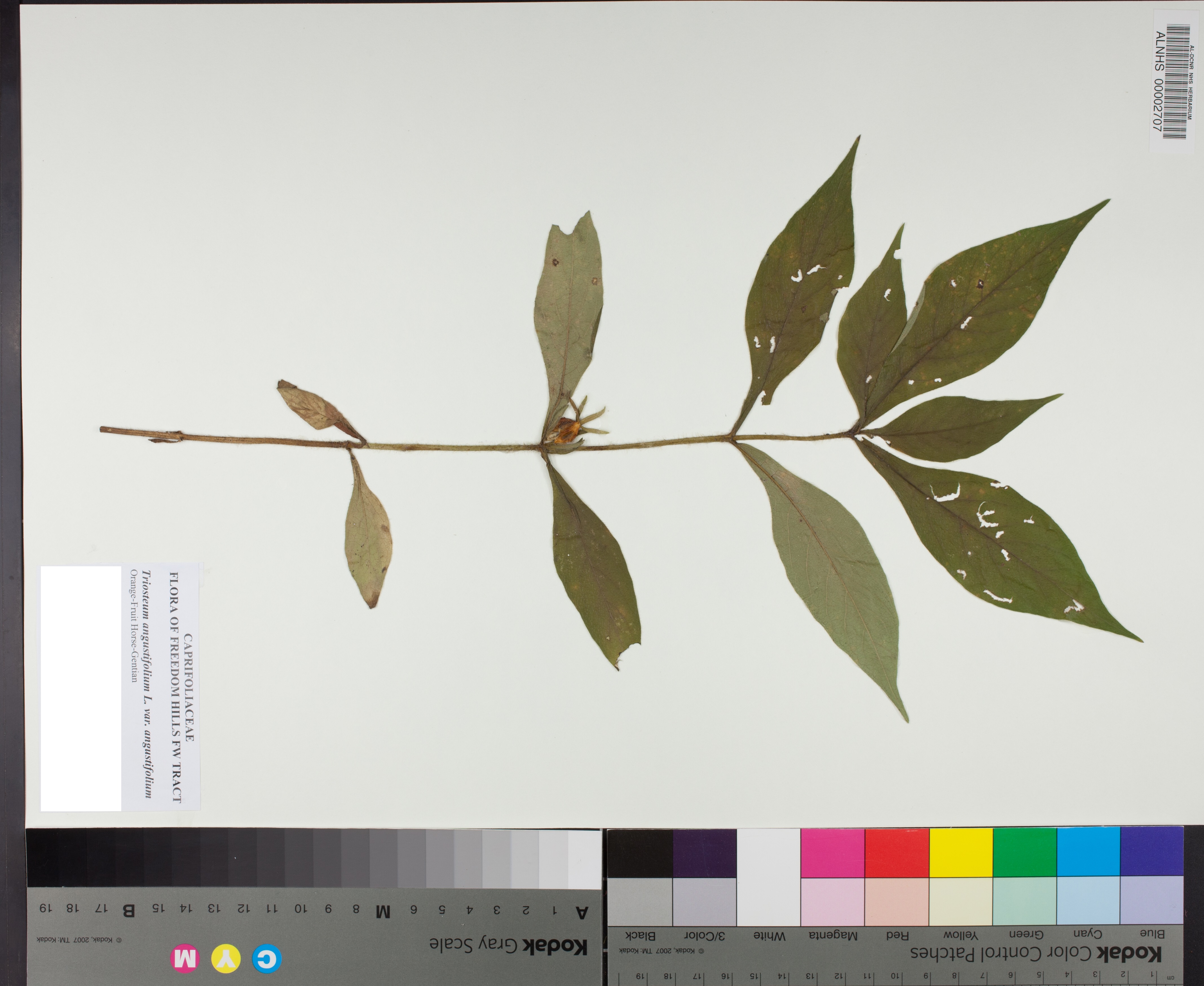Click the 'Black' patch label
Screen dimensions: 1204x986
(640, 936)
